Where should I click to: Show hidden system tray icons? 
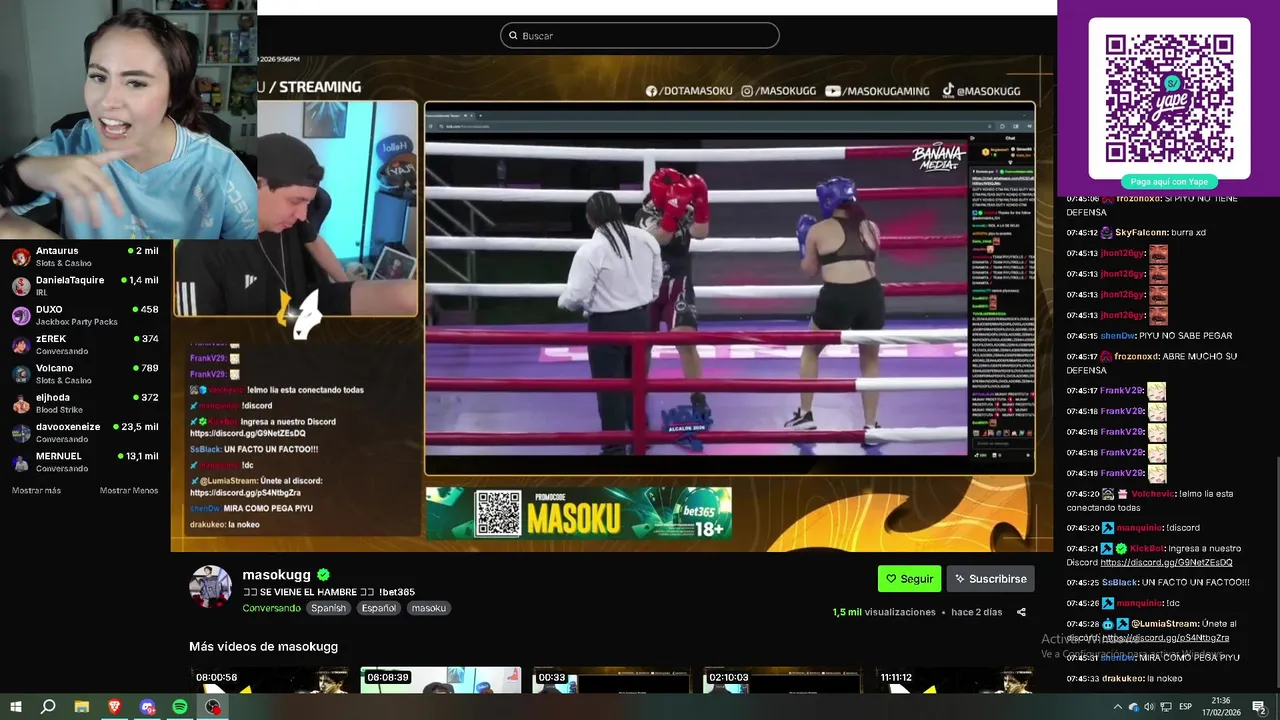pyautogui.click(x=1117, y=707)
